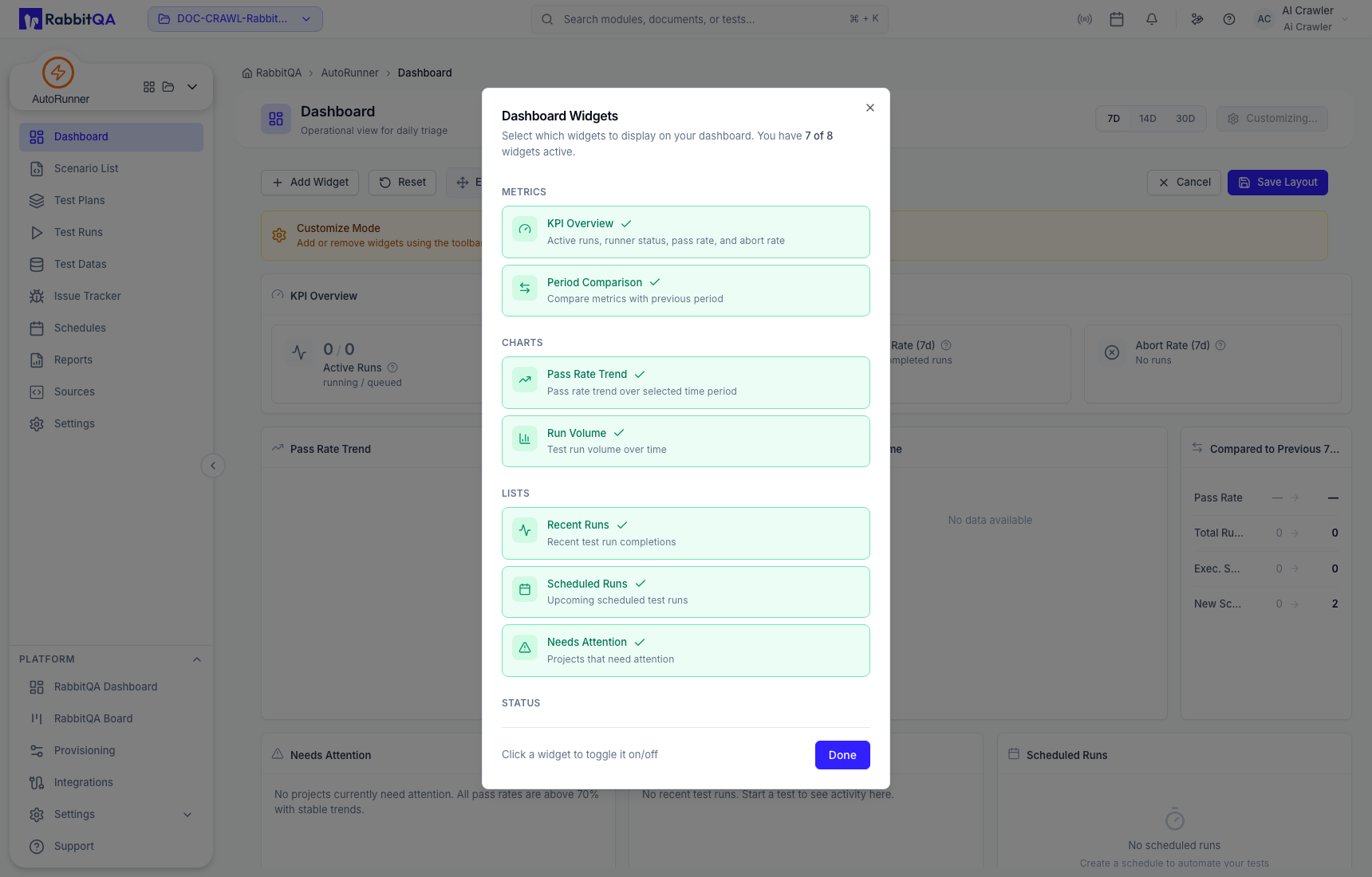Click the platform Settings gear icon
The width and height of the screenshot is (1372, 877).
(37, 815)
